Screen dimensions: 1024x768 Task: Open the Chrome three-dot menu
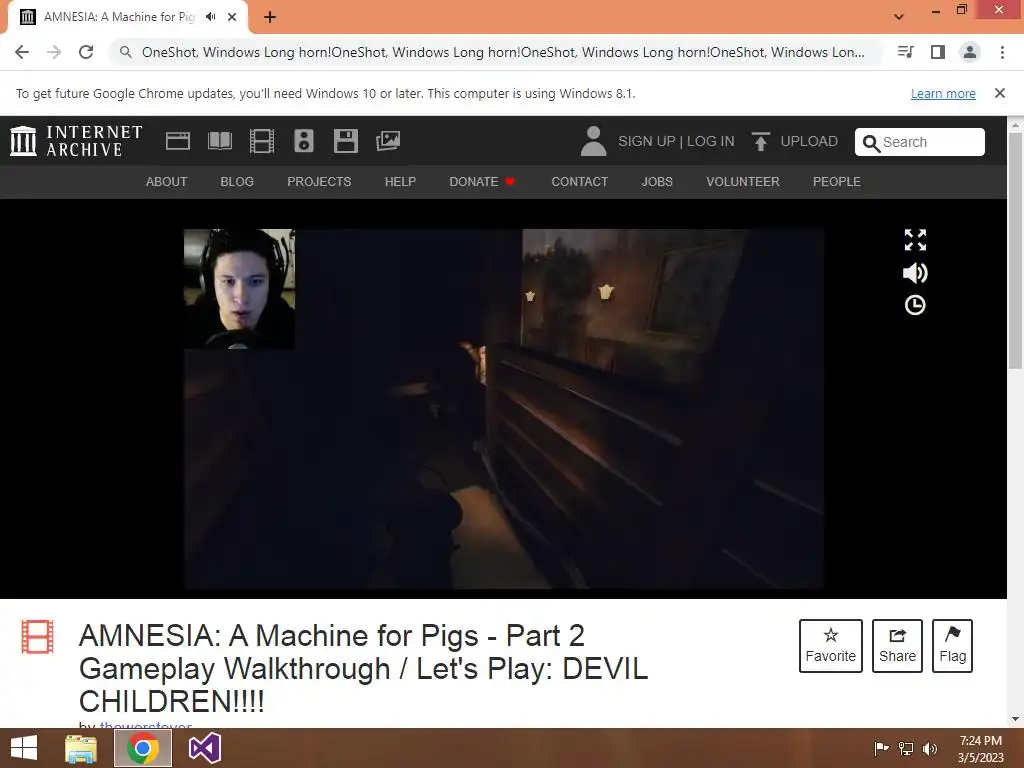(1002, 52)
